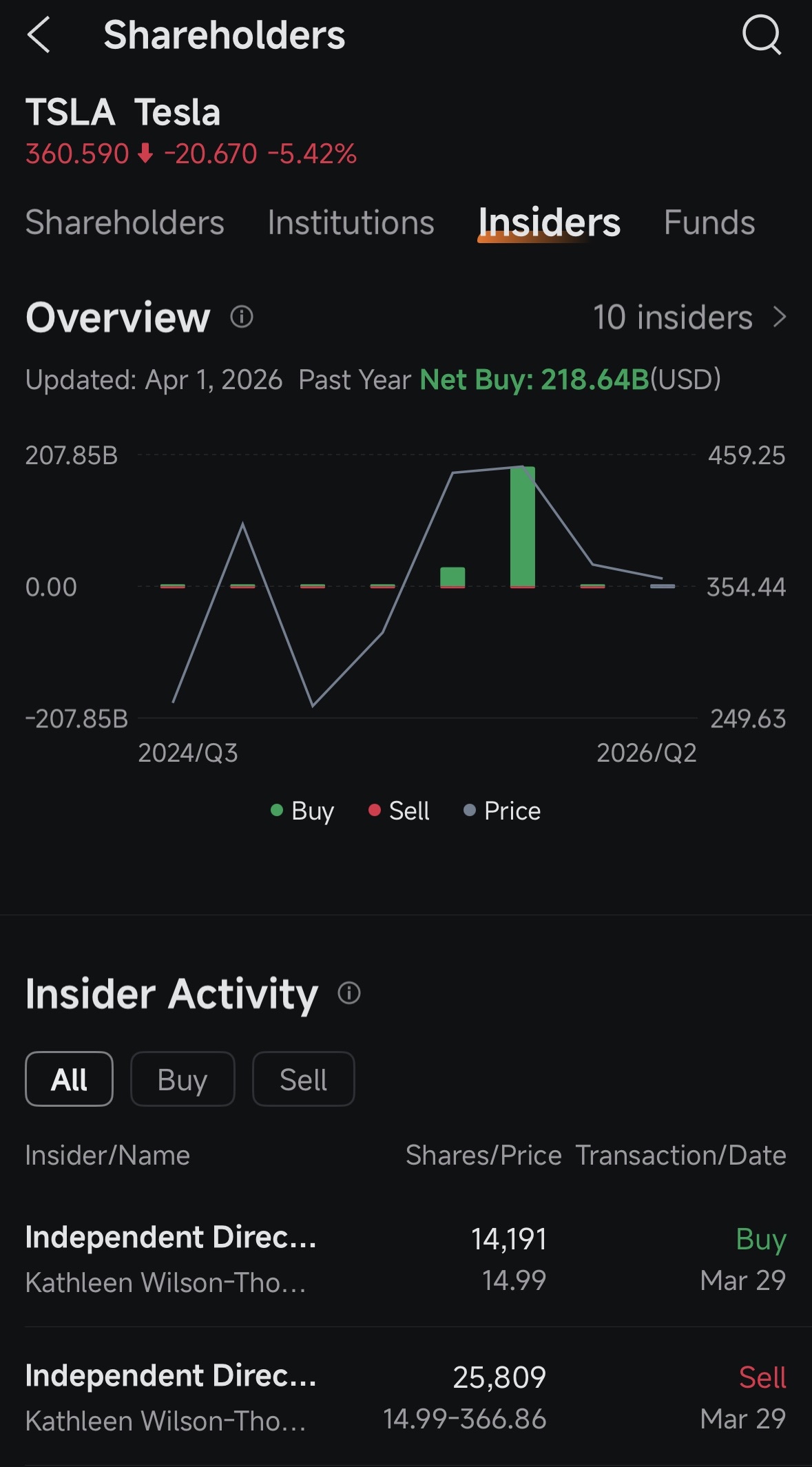812x1467 pixels.
Task: Tap the tall green buy bar in chart
Action: 523,526
